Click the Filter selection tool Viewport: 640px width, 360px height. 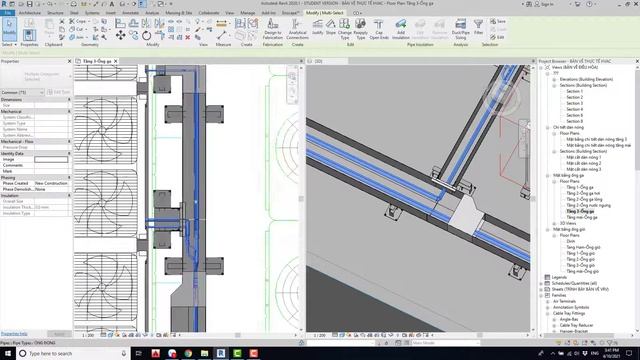(478, 27)
